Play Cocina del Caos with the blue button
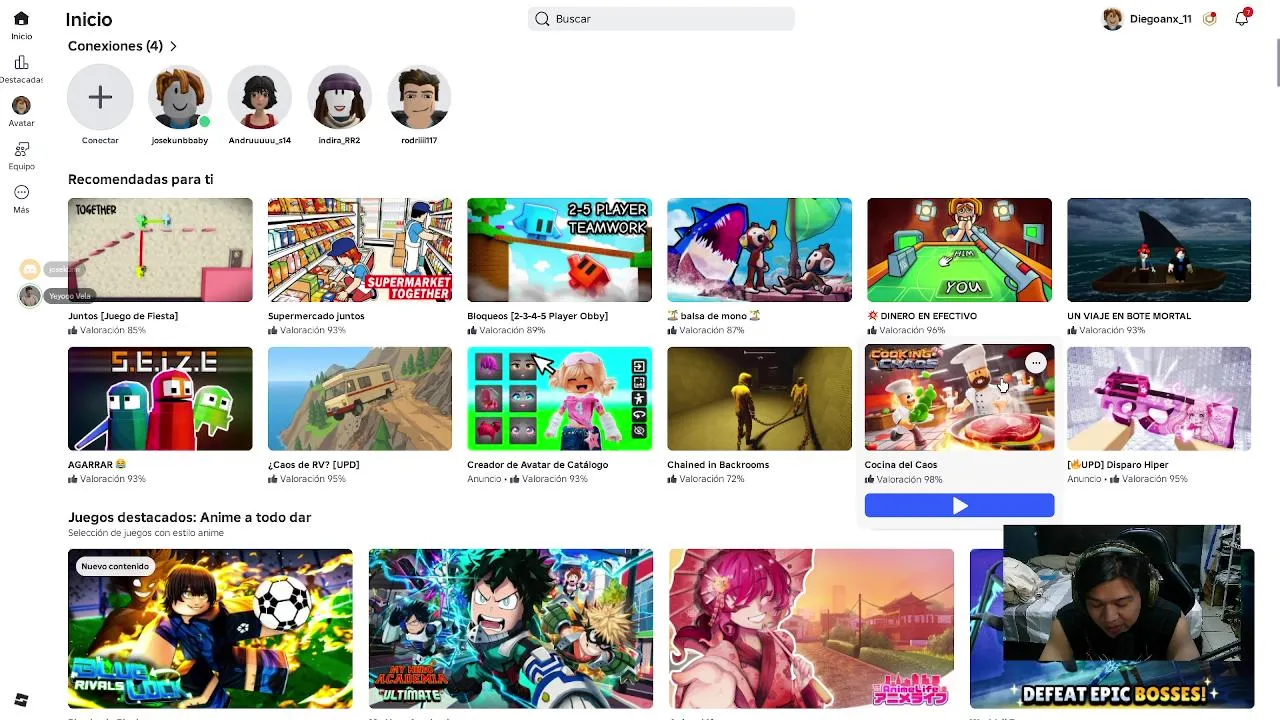The height and width of the screenshot is (720, 1280). (959, 506)
